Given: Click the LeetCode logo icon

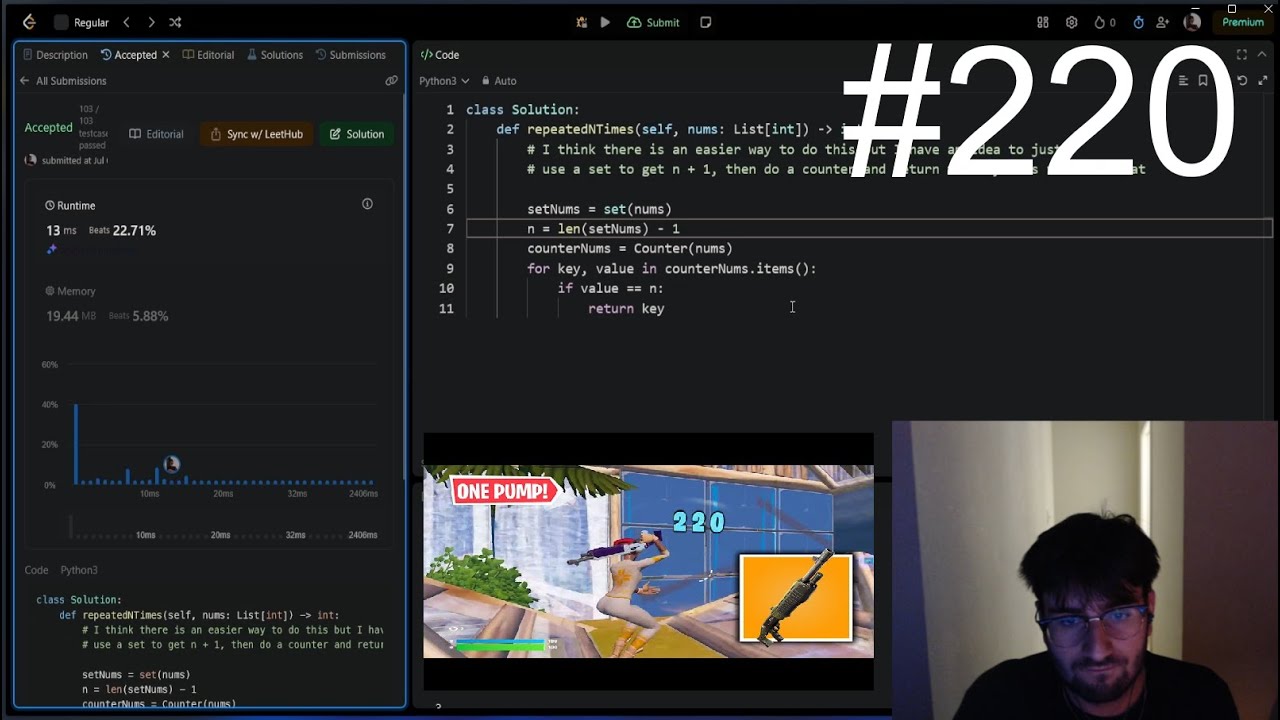Looking at the screenshot, I should tap(29, 22).
